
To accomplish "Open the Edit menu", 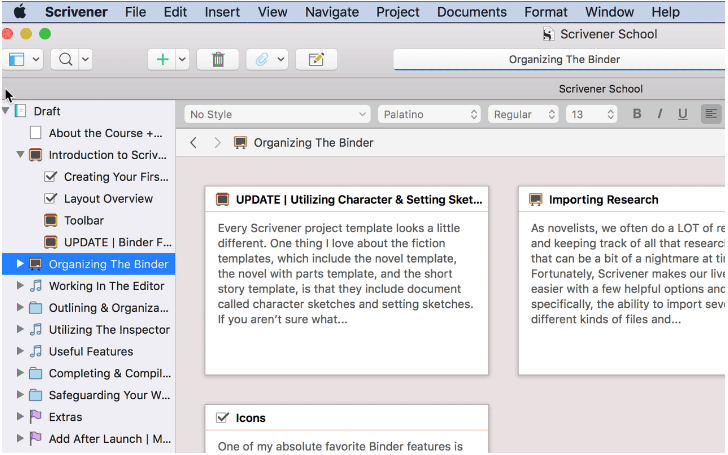I will coord(175,12).
